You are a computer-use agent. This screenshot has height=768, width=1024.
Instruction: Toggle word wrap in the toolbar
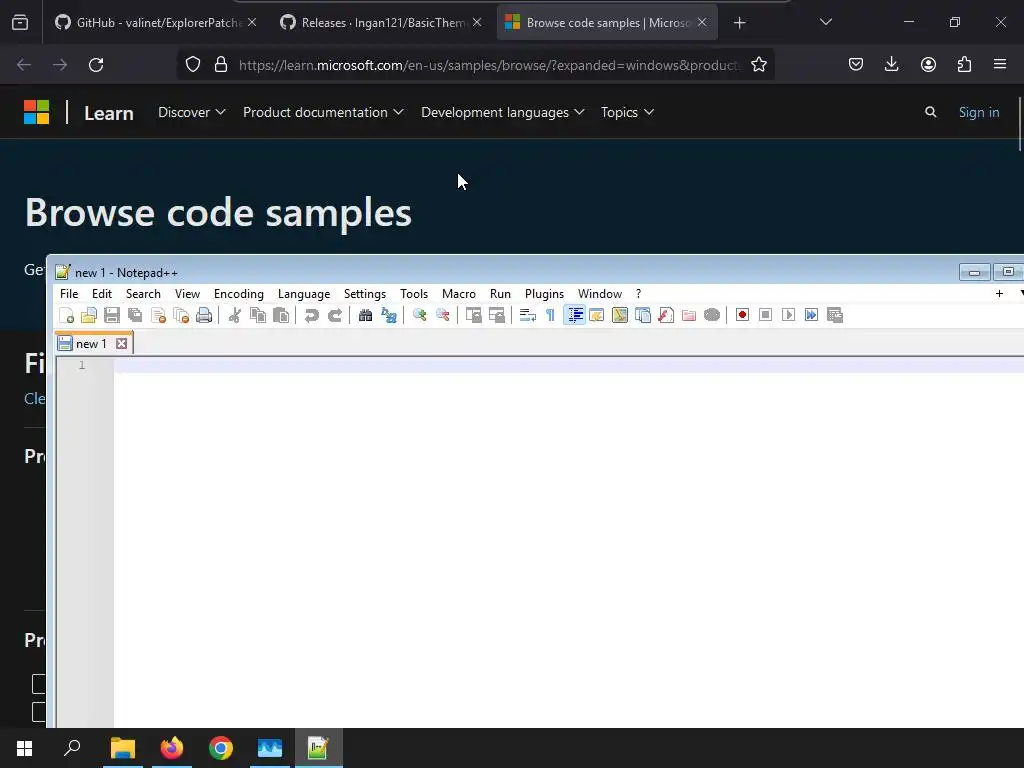[528, 315]
